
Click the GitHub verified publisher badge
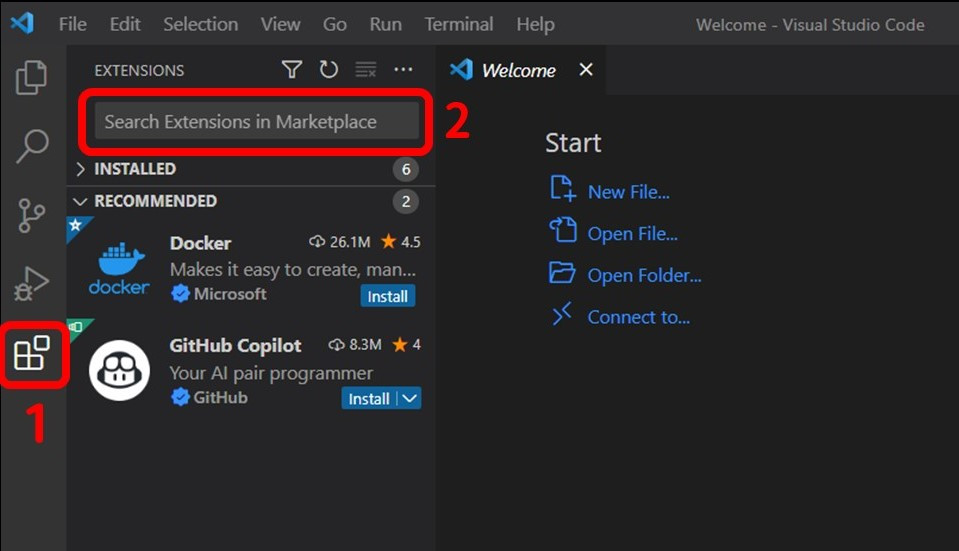pyautogui.click(x=180, y=398)
